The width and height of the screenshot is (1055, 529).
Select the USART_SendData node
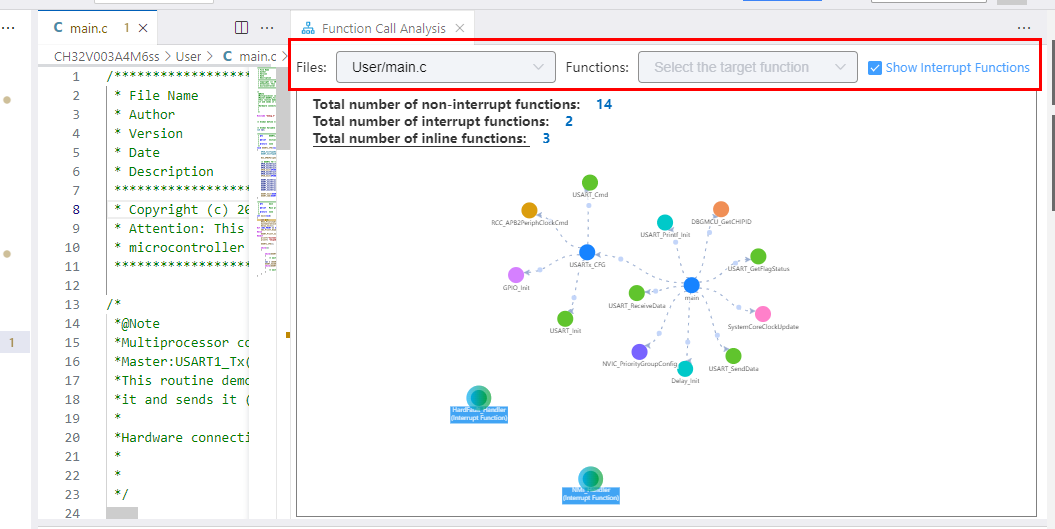point(733,356)
